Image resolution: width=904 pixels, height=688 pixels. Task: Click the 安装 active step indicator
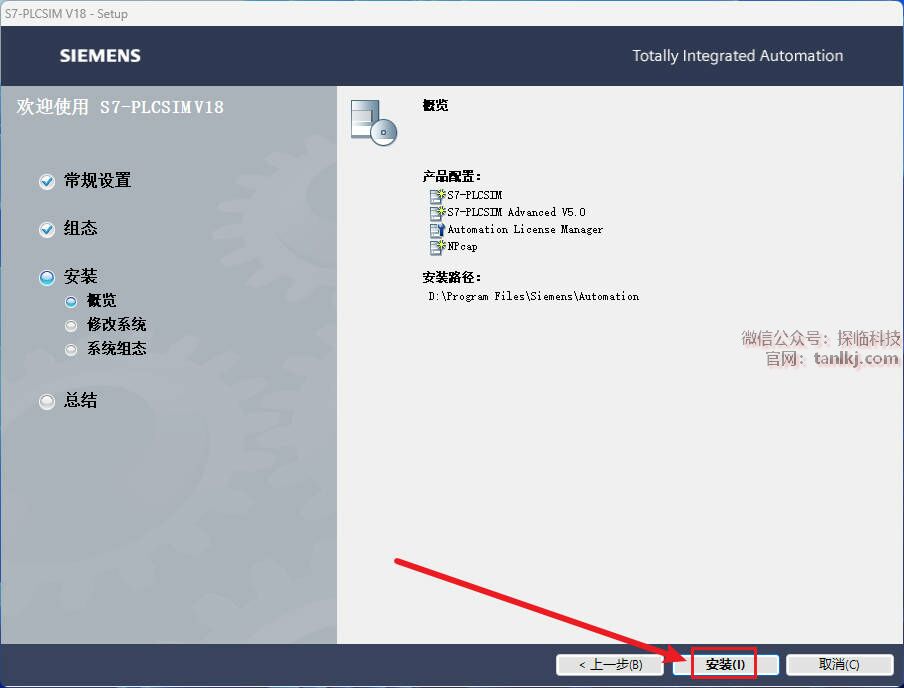[x=47, y=277]
